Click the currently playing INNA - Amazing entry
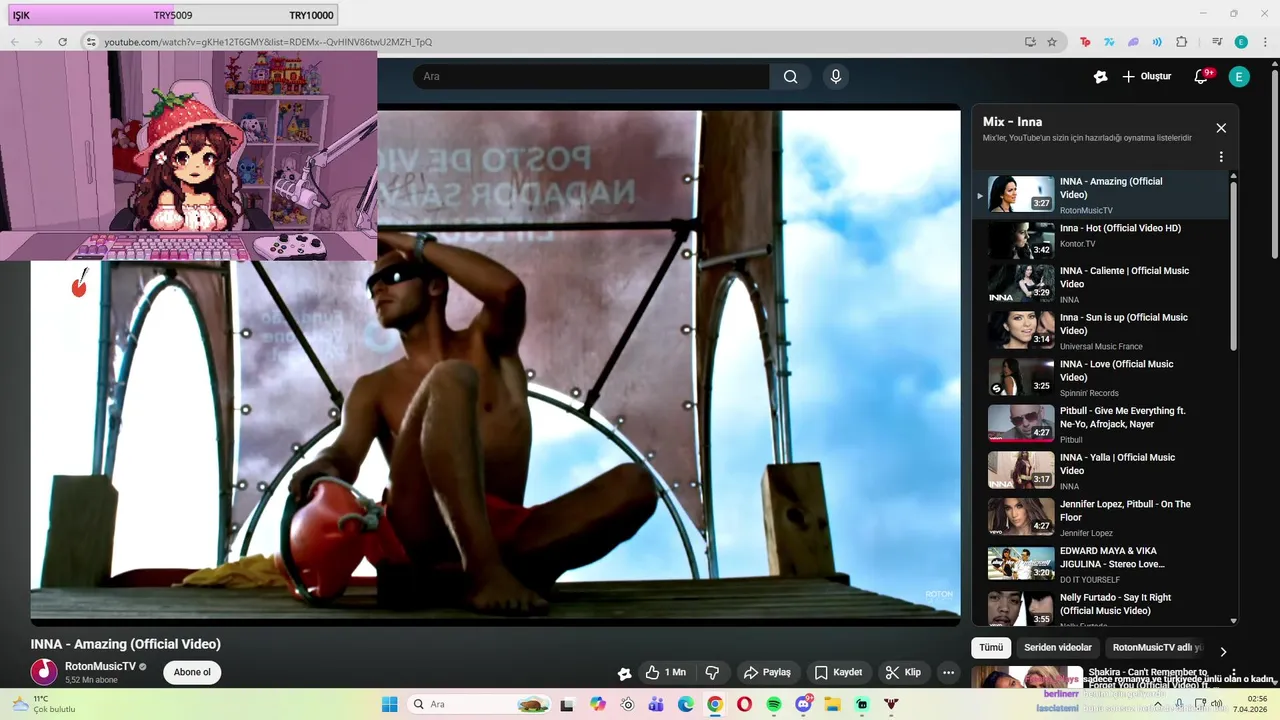Viewport: 1280px width, 720px height. [1100, 194]
